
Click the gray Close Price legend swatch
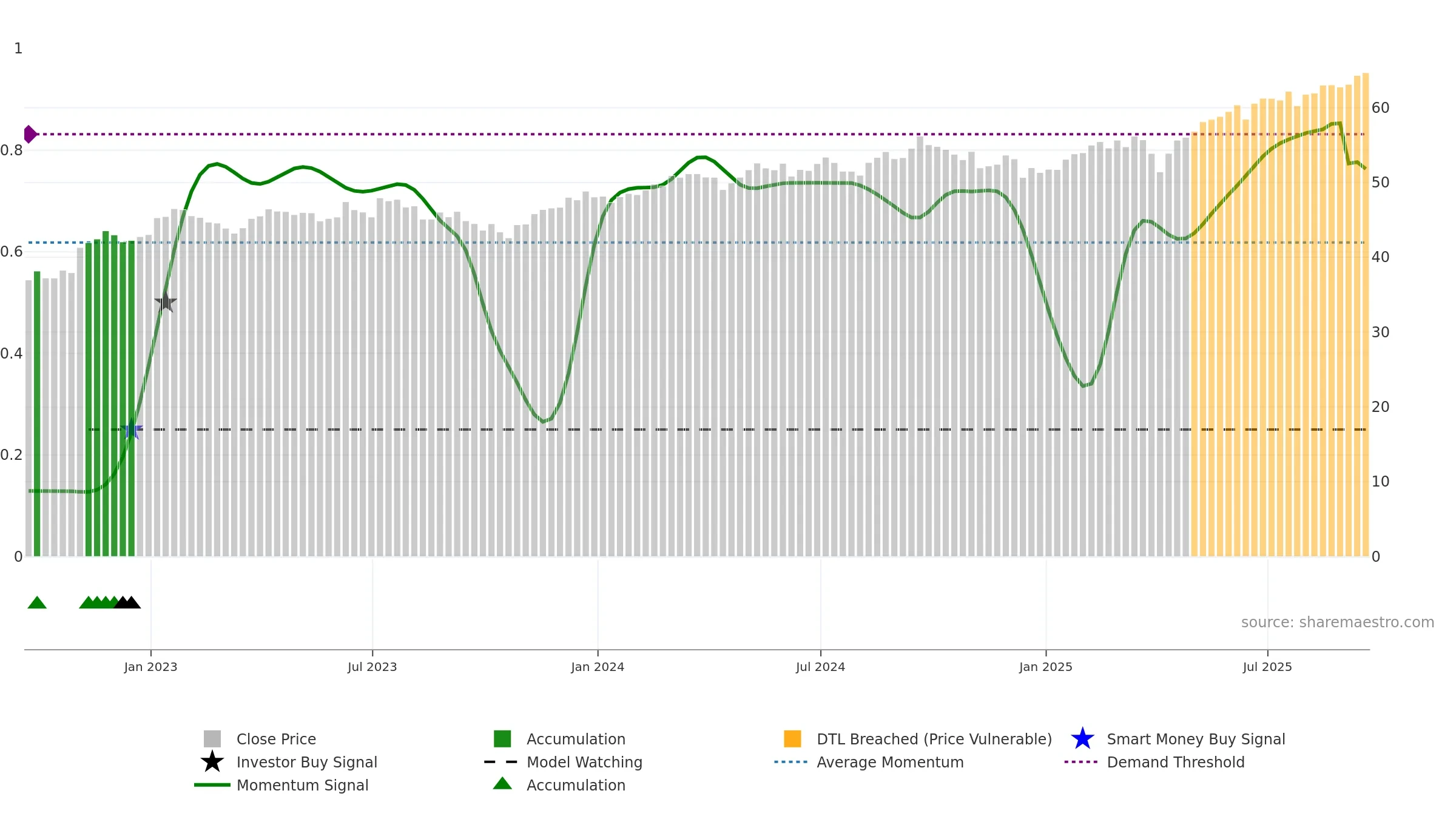[212, 739]
